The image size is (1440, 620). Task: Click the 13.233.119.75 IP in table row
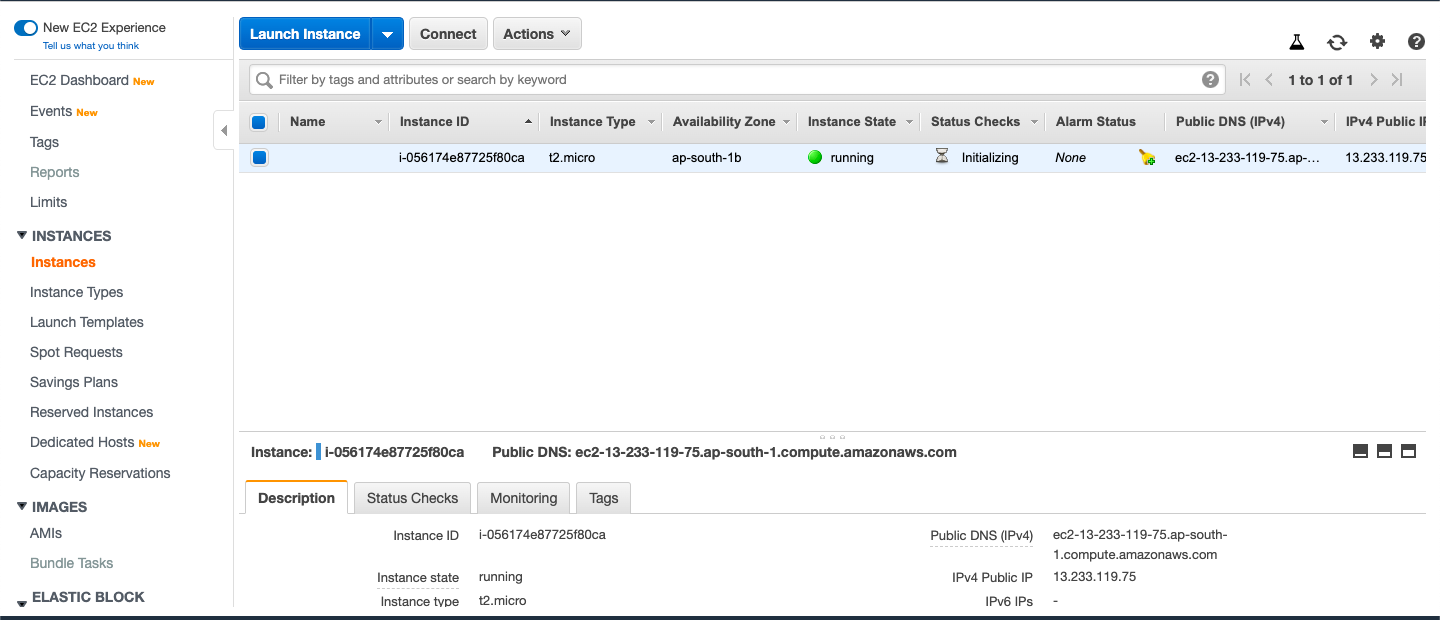1385,157
